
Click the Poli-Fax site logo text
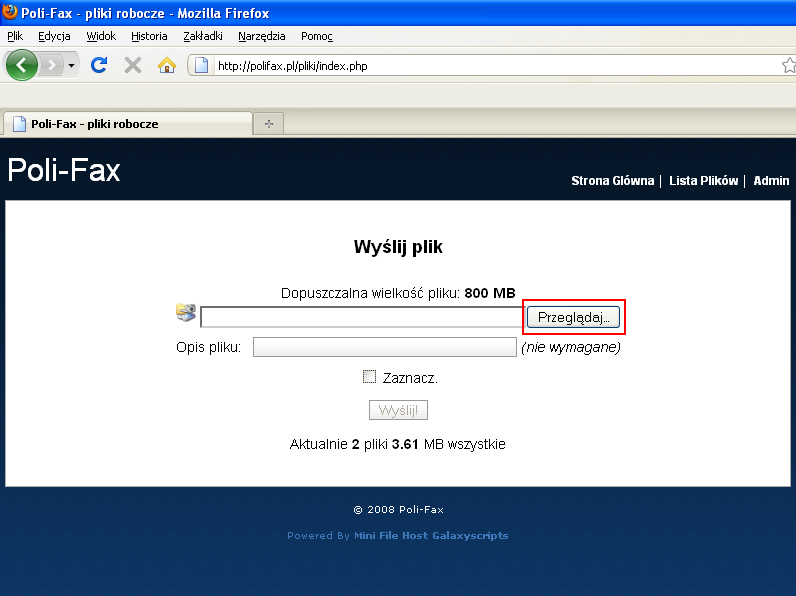click(64, 170)
